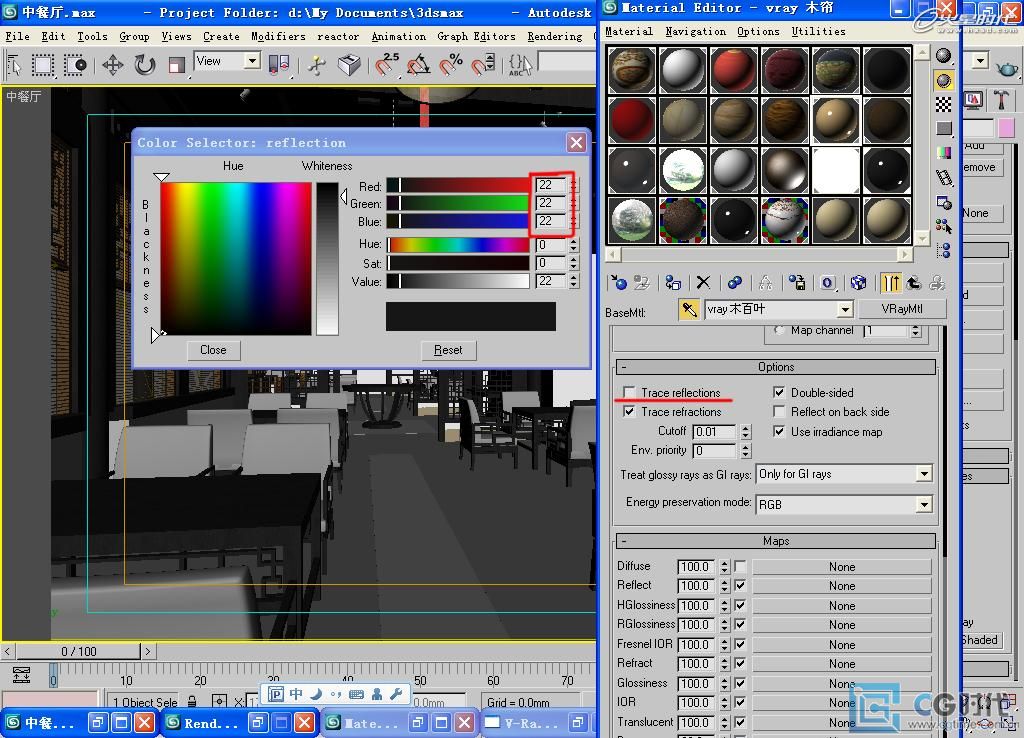Click the Spinner Snap toggle icon
The height and width of the screenshot is (738, 1024).
(483, 64)
